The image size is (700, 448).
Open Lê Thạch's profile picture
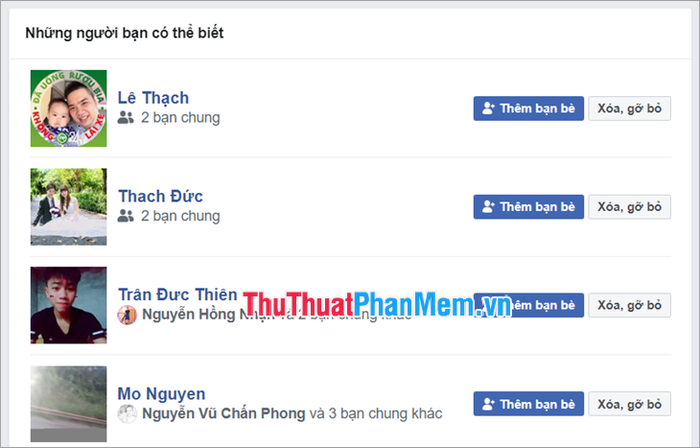pyautogui.click(x=68, y=108)
